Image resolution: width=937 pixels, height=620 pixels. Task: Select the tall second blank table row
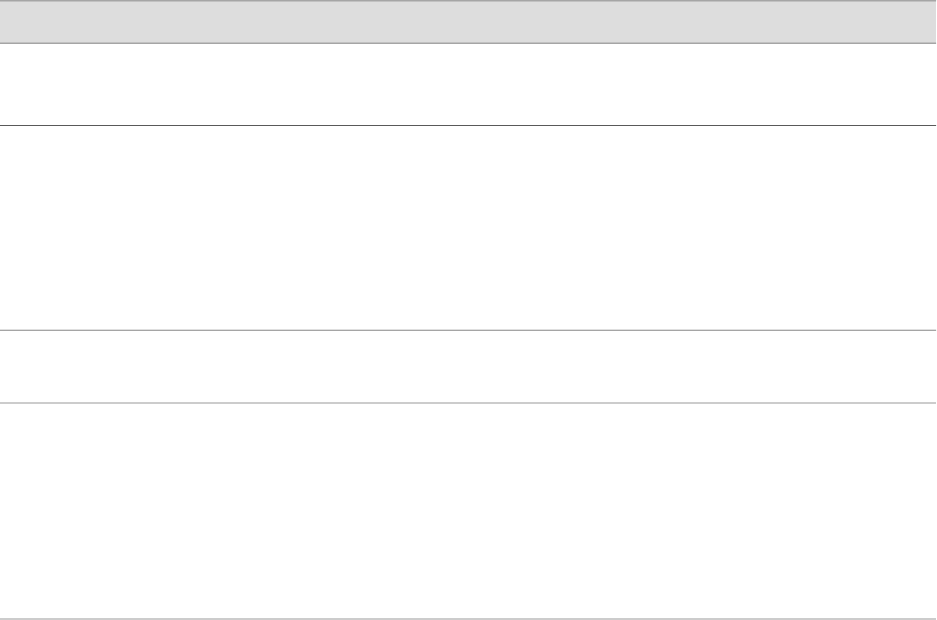click(468, 227)
